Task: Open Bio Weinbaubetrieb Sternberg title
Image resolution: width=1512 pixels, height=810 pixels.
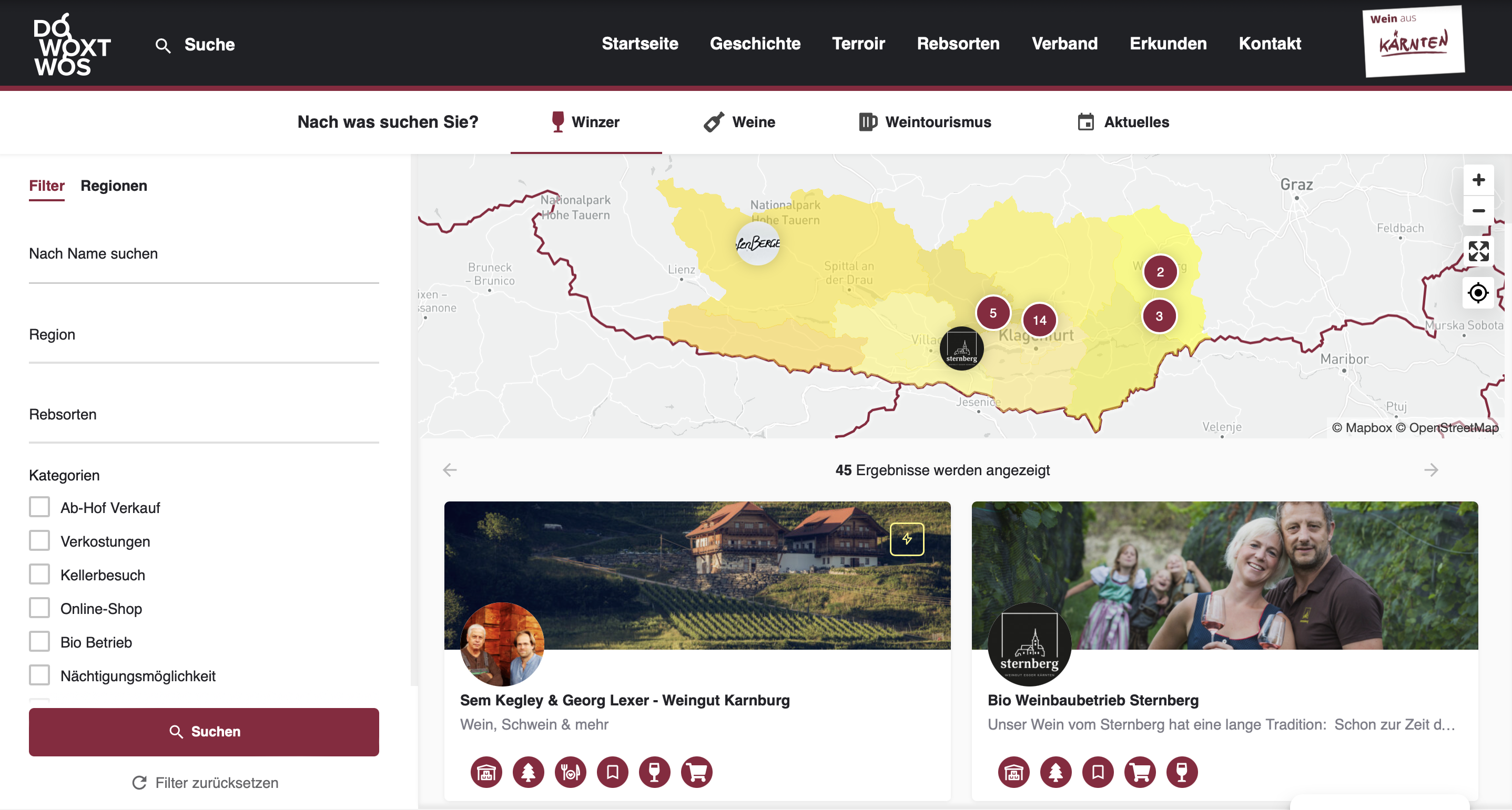Action: click(1093, 700)
